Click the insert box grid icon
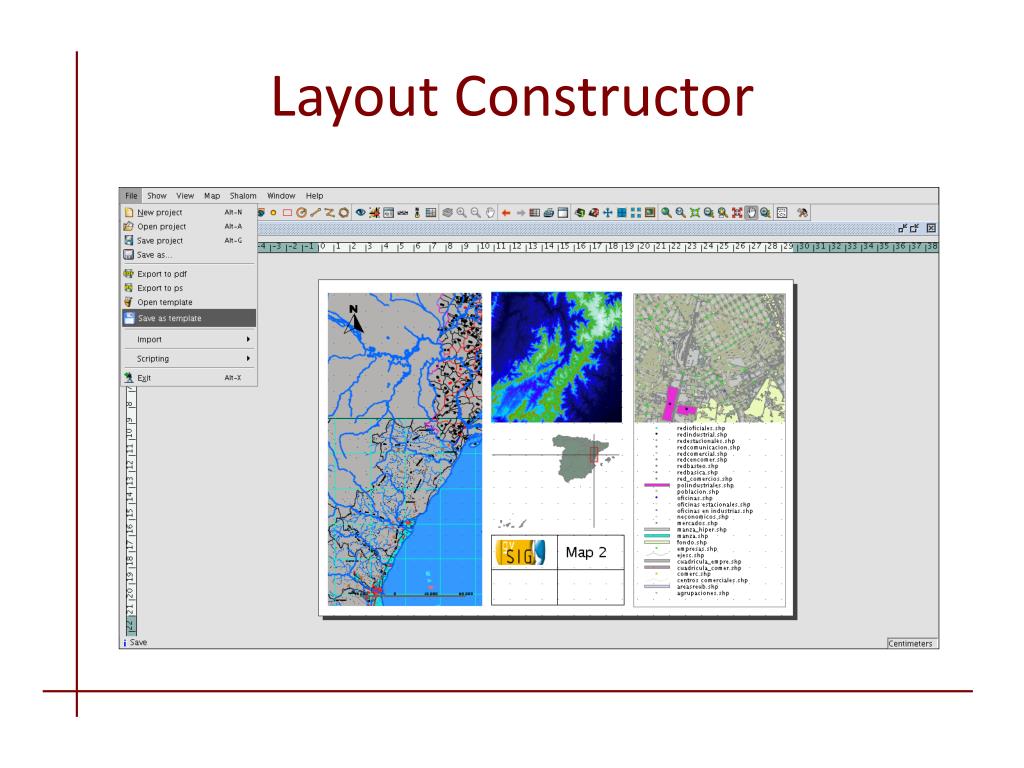The image size is (1024, 768). click(x=431, y=213)
